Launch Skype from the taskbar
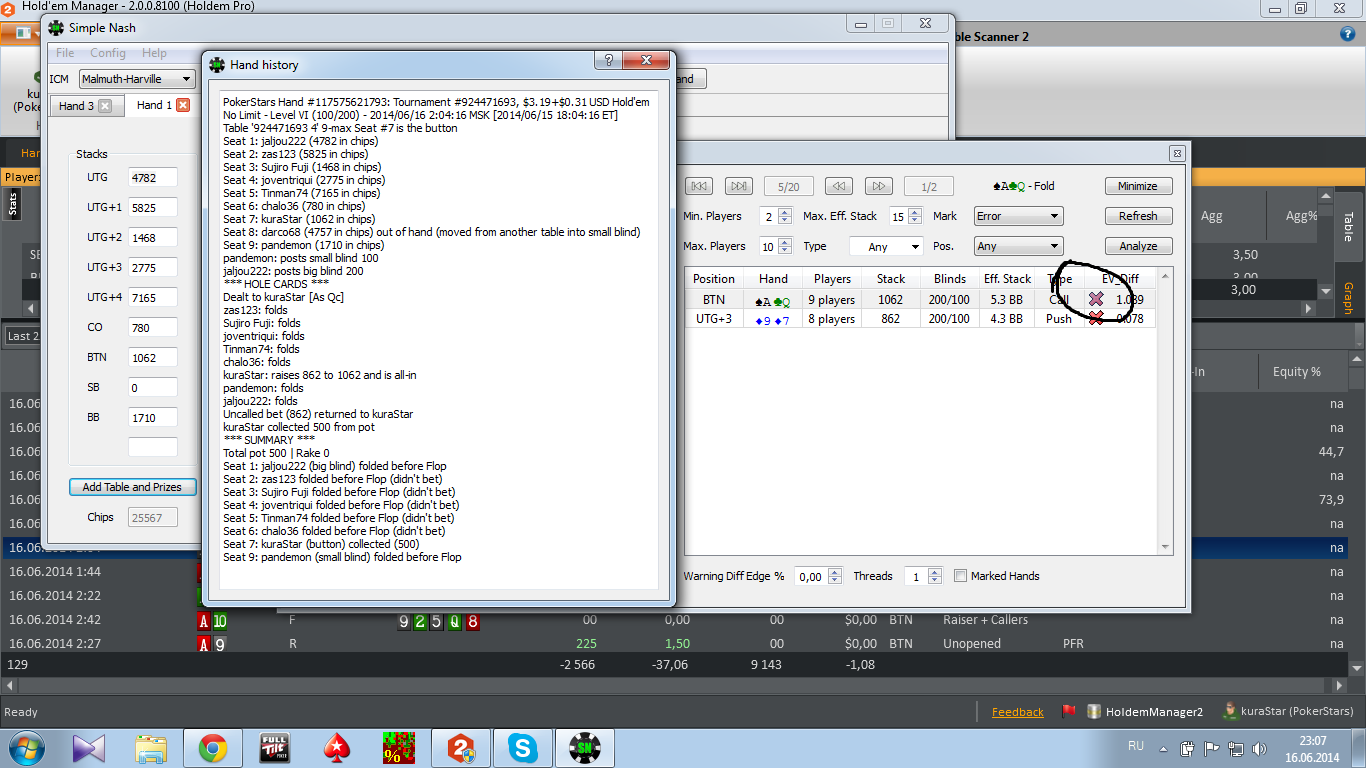Image resolution: width=1366 pixels, height=768 pixels. (522, 748)
